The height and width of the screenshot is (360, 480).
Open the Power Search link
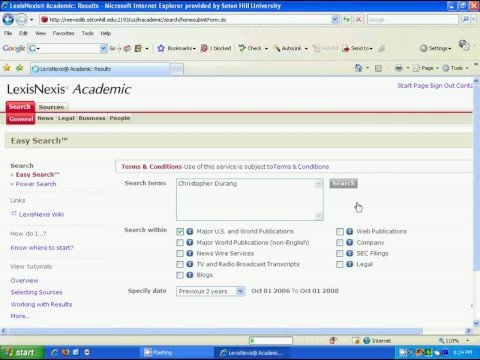tap(36, 184)
